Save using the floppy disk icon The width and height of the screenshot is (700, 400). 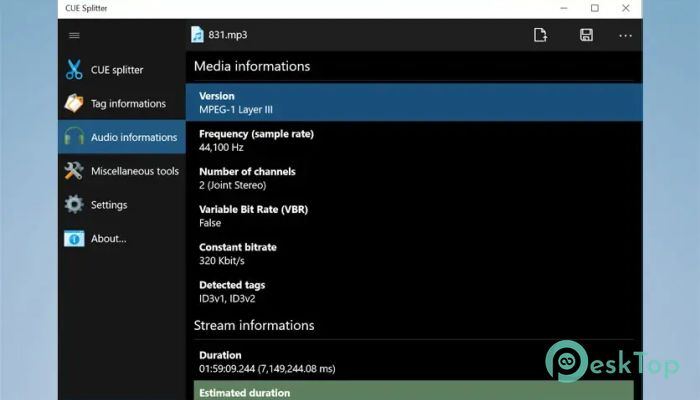[586, 35]
